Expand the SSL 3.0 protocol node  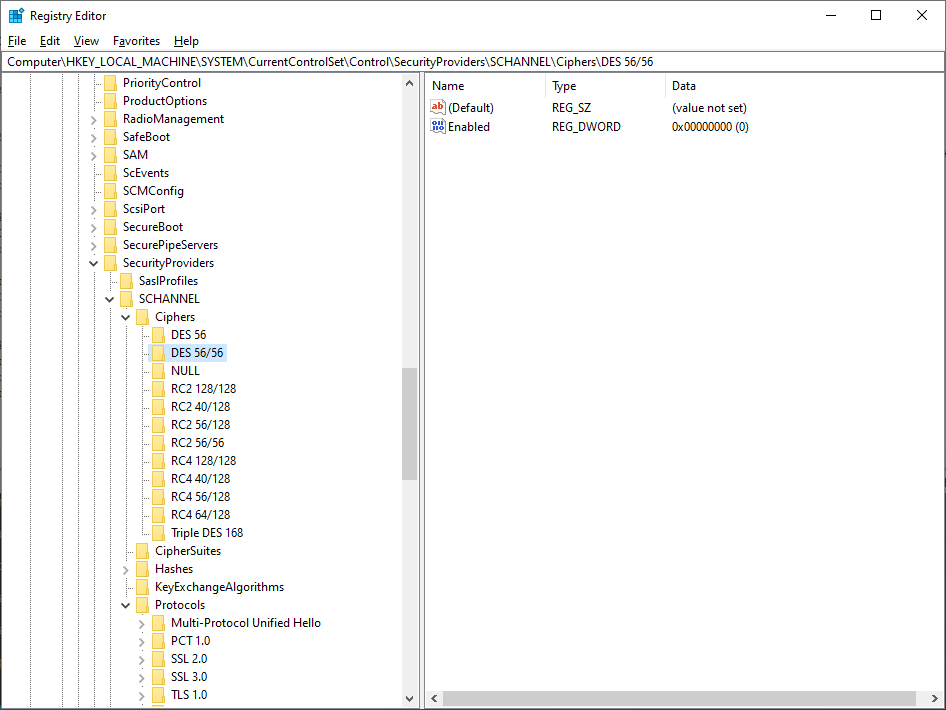[x=141, y=676]
